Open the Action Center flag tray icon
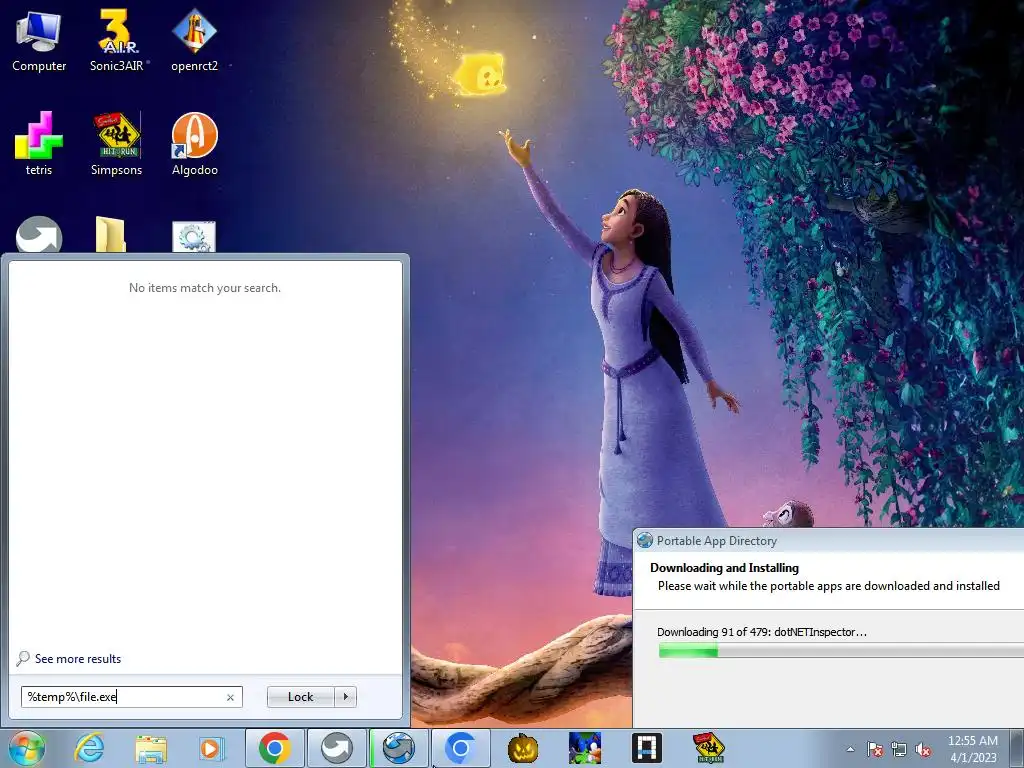The height and width of the screenshot is (768, 1024). coord(875,749)
